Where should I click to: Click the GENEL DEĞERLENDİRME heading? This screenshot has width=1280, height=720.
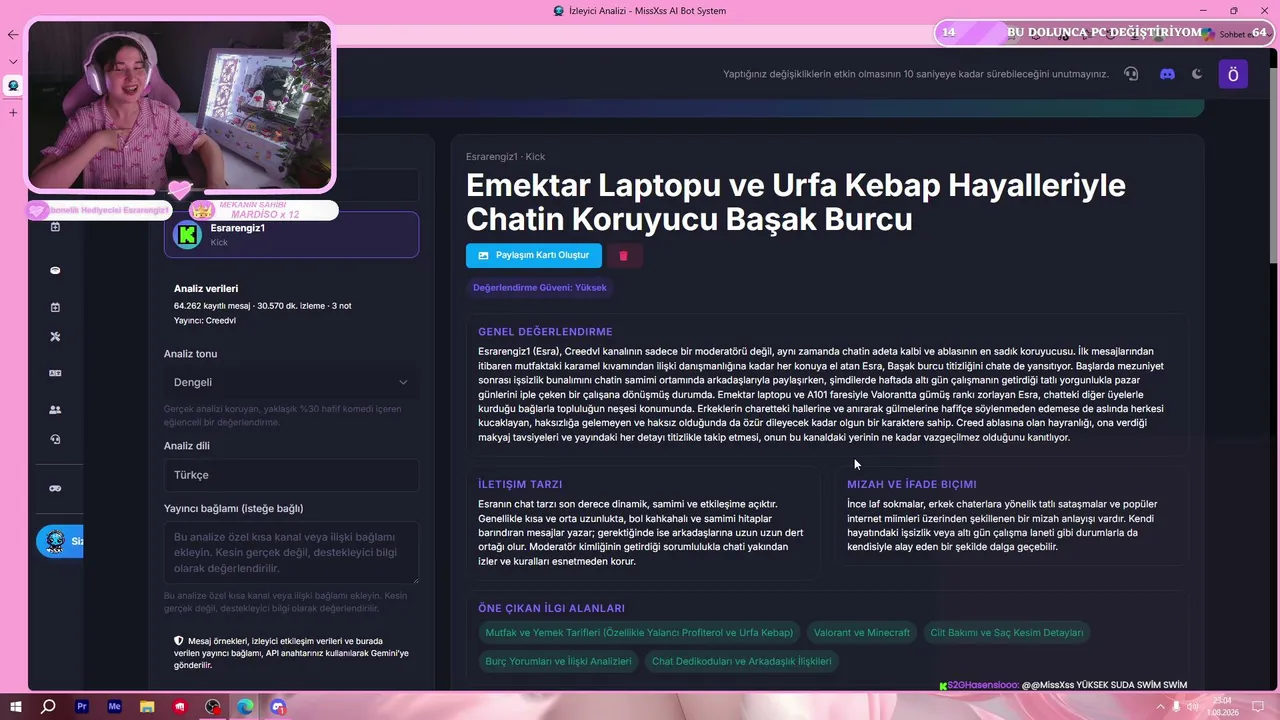click(545, 332)
